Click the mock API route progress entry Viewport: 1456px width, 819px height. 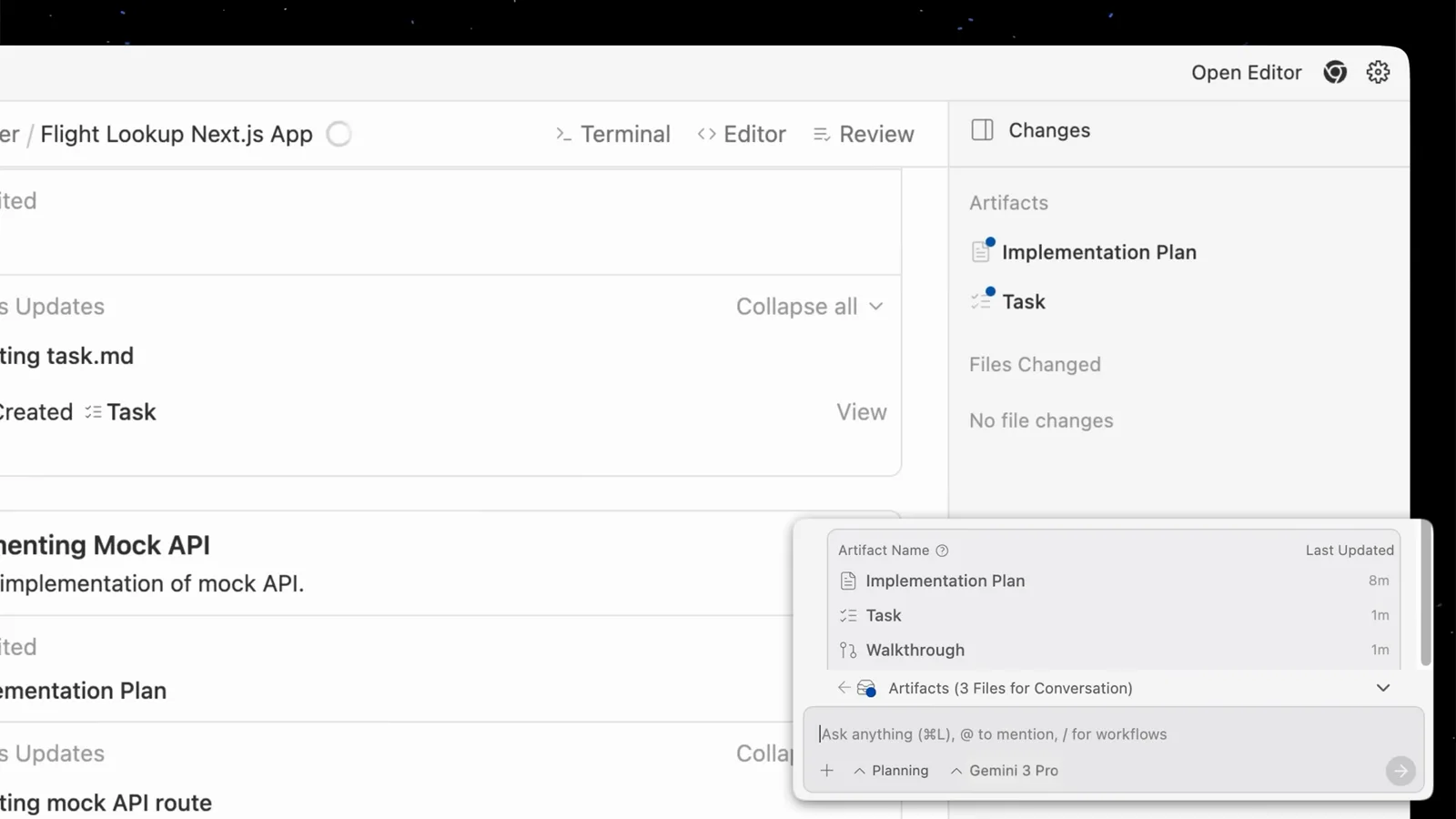click(106, 803)
